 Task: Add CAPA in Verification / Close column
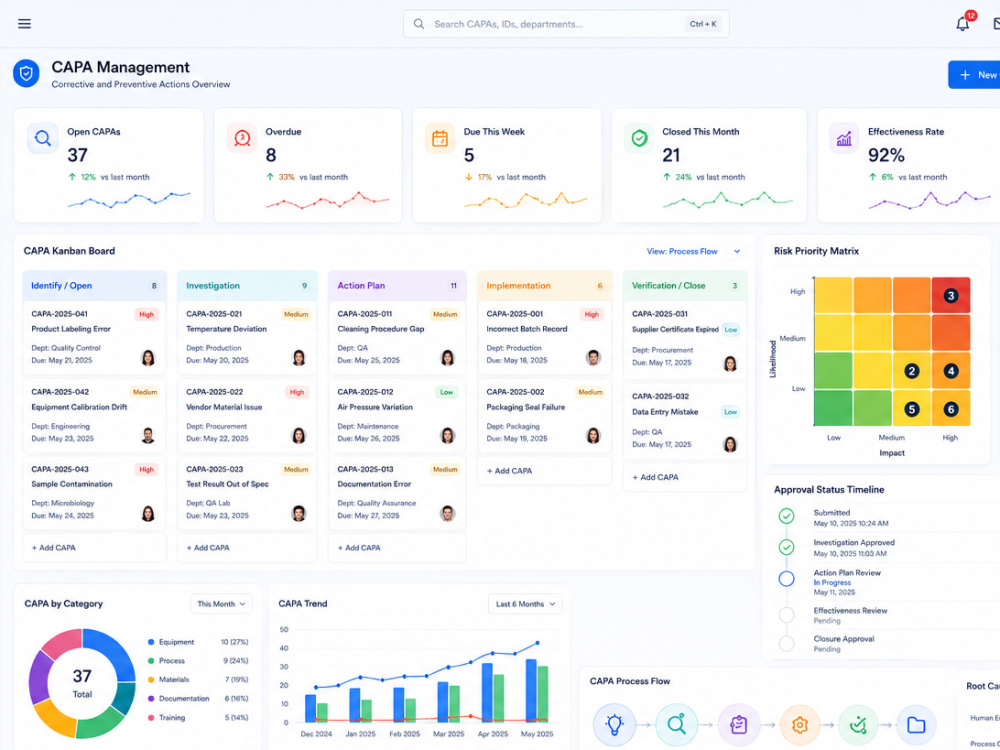[685, 477]
